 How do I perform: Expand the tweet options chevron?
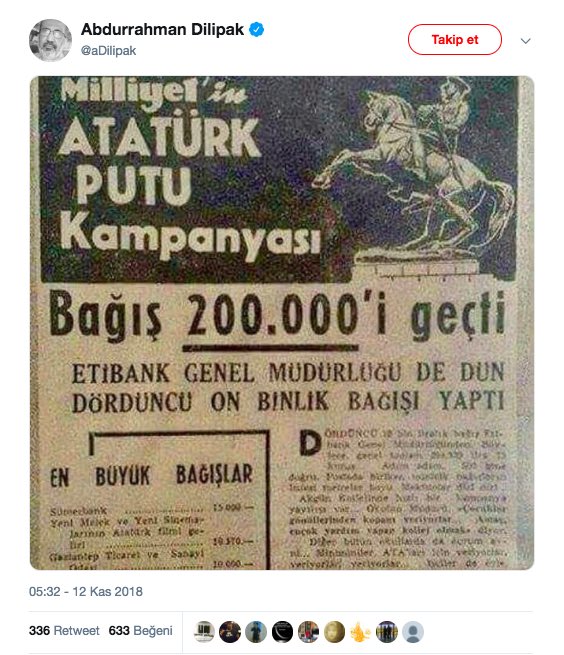coord(526,41)
